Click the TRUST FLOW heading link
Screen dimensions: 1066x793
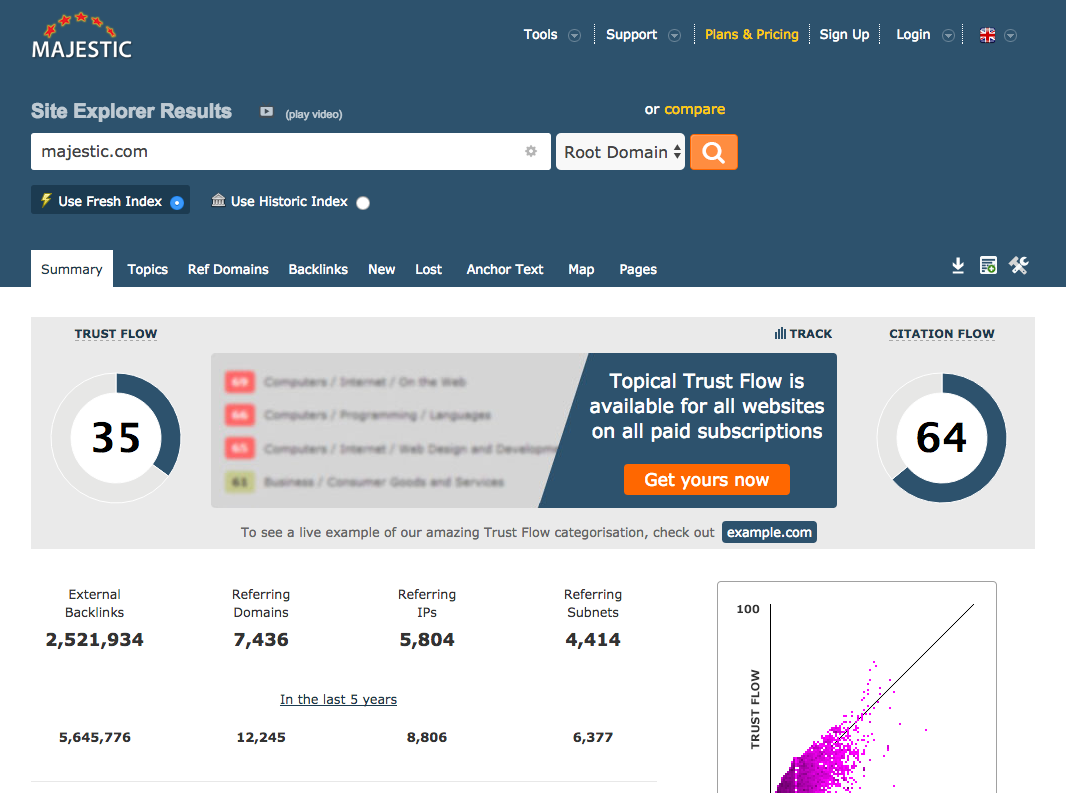tap(116, 334)
